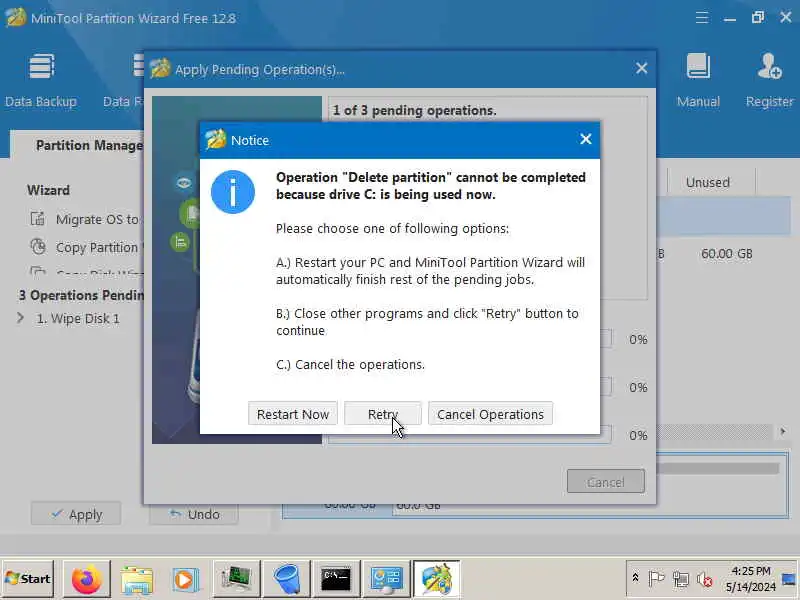
Task: Click MiniTool logo in Apply Pending title bar
Action: 160,68
